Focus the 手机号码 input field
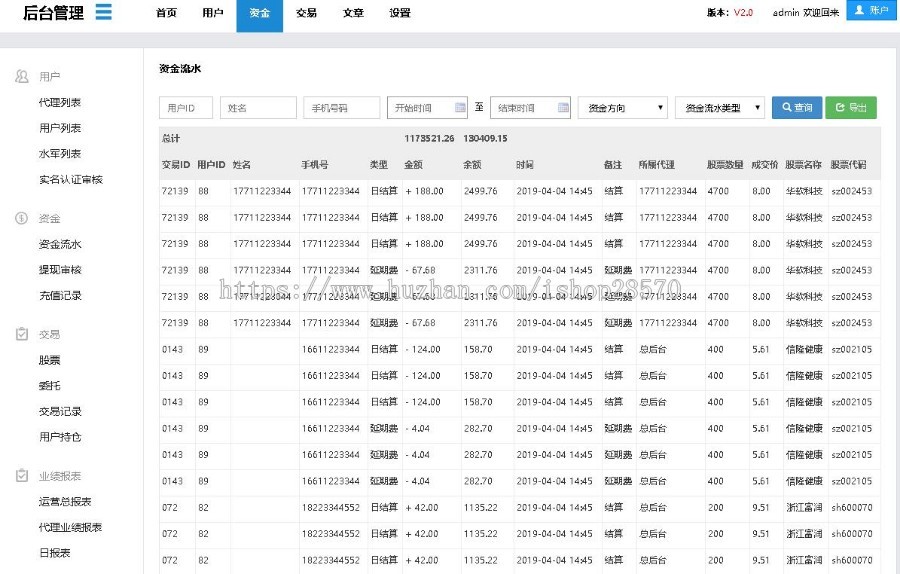This screenshot has width=900, height=574. [342, 107]
